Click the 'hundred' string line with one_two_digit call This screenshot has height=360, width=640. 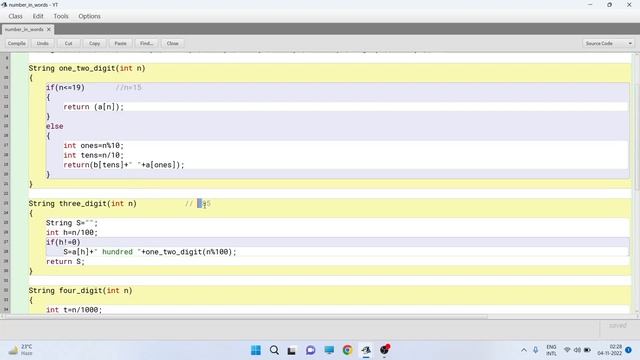click(150, 252)
